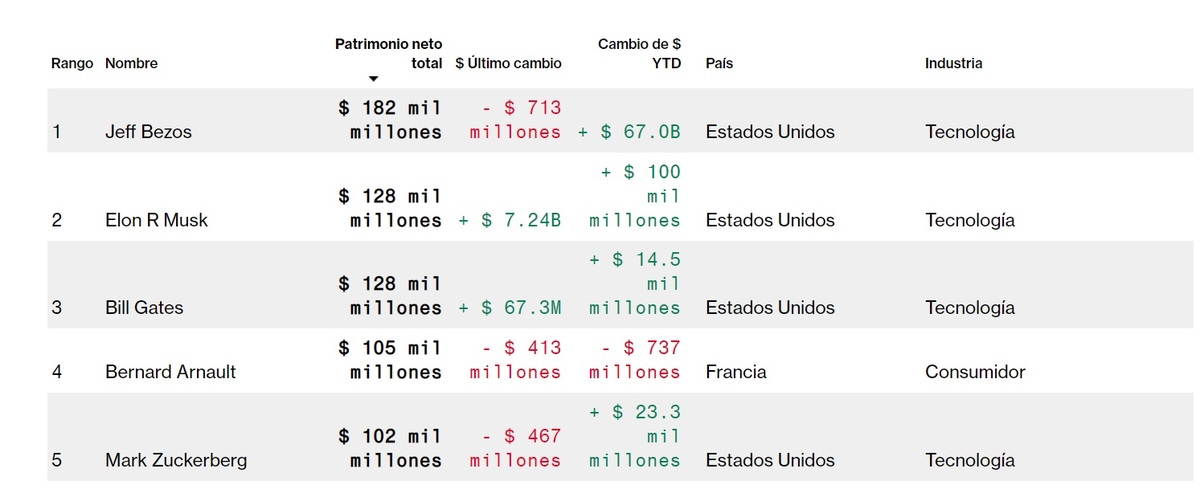1200x489 pixels.
Task: Click Zuckerberg's - $ 467 millones change
Action: 516,449
